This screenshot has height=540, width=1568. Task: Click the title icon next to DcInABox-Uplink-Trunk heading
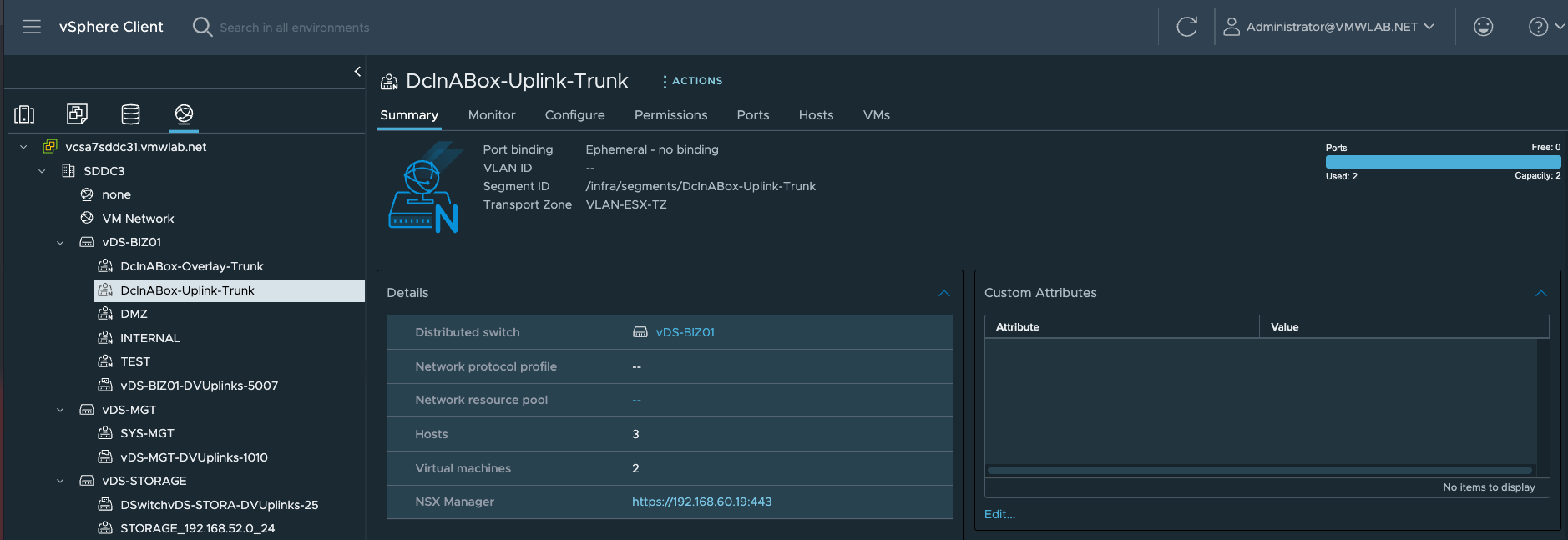pyautogui.click(x=389, y=82)
